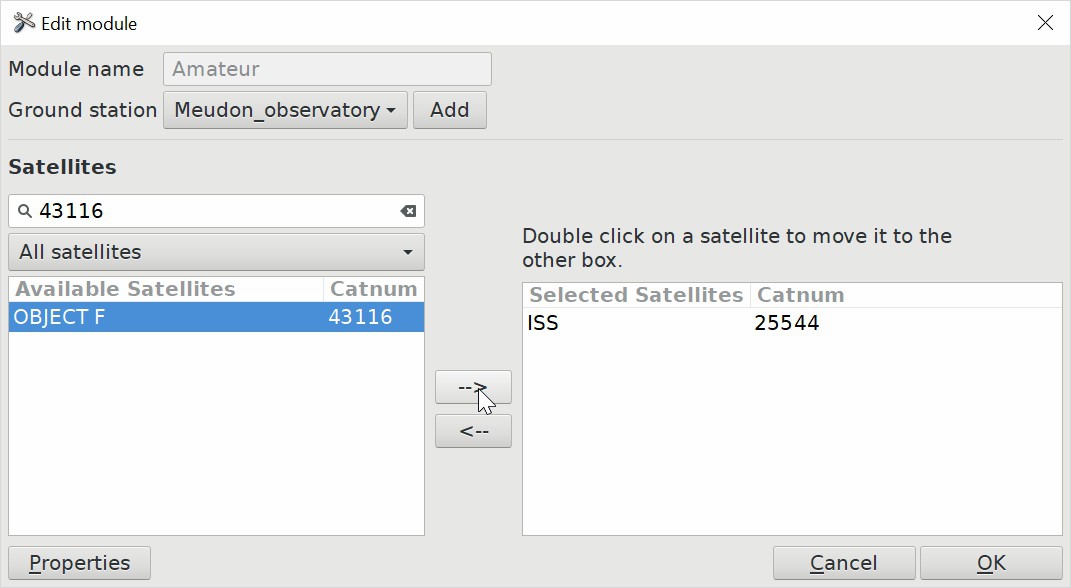Sort available list by Catnum header
This screenshot has width=1071, height=588.
tap(373, 289)
